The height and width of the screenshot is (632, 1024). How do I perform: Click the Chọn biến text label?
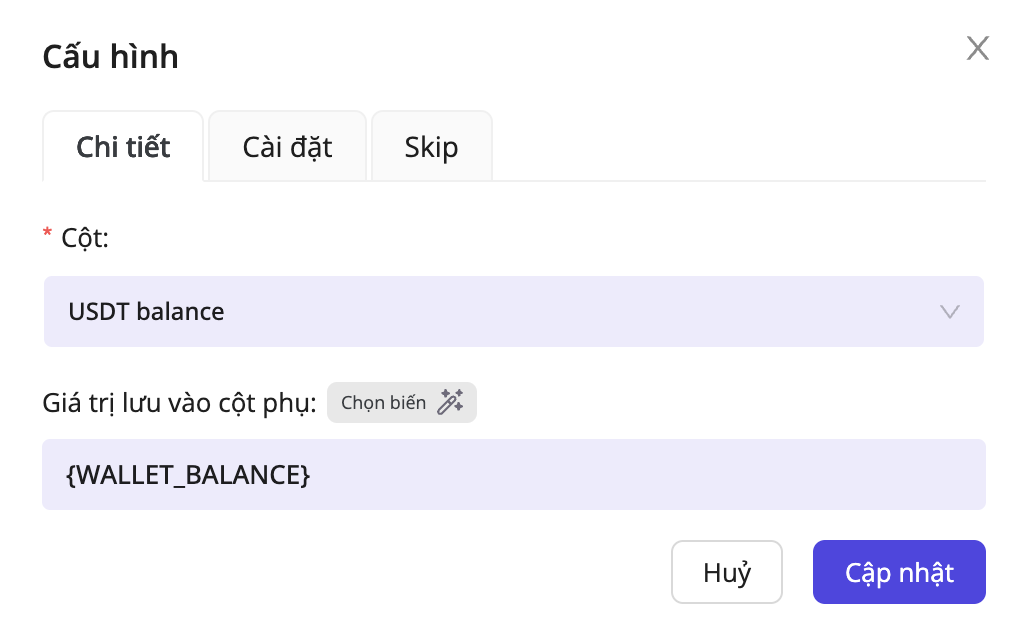383,403
